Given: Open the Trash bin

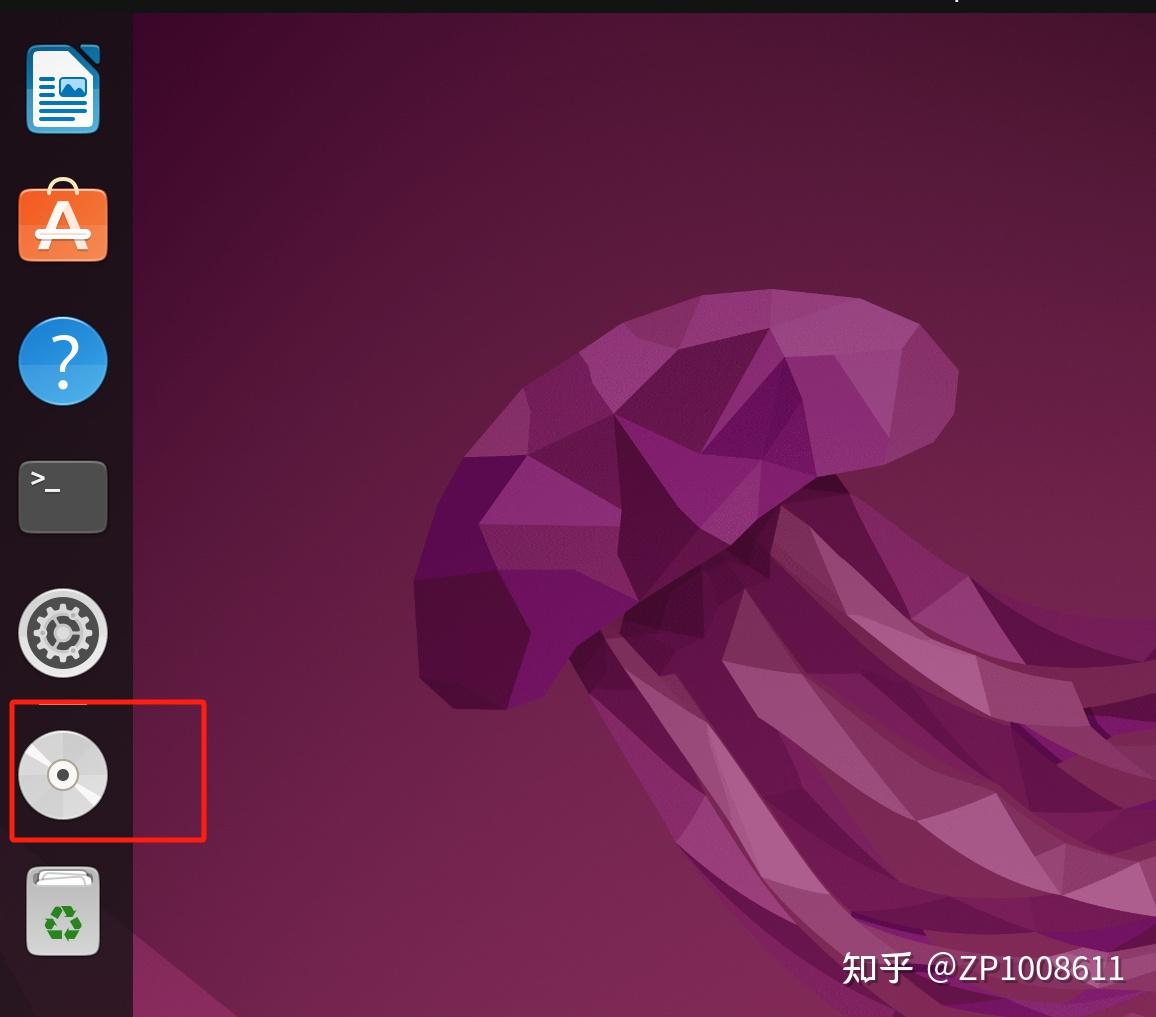Looking at the screenshot, I should click(62, 911).
